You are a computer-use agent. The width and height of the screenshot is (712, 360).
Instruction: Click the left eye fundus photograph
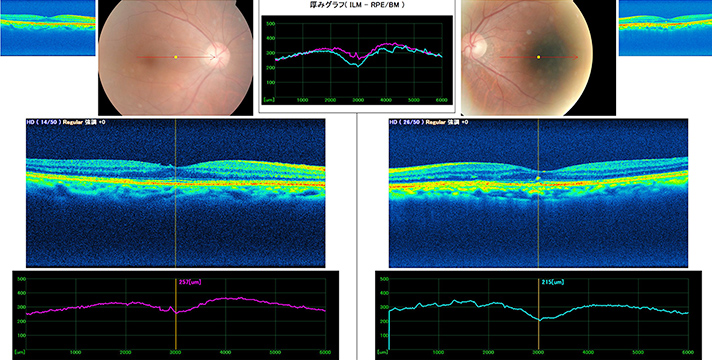coord(175,57)
